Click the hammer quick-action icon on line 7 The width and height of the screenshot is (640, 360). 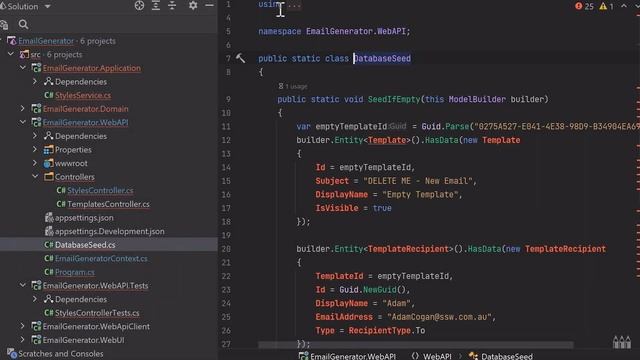(240, 58)
